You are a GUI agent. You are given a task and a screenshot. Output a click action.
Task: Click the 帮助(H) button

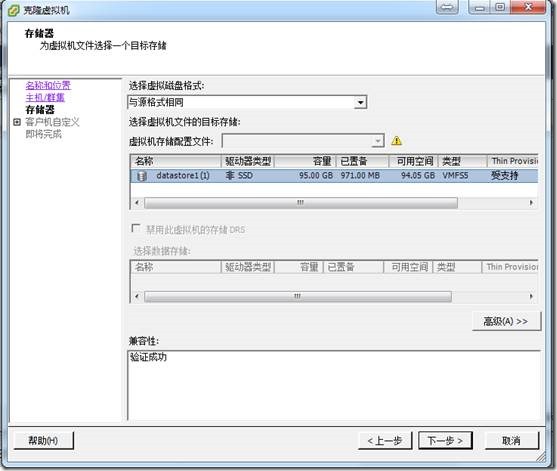[43, 441]
